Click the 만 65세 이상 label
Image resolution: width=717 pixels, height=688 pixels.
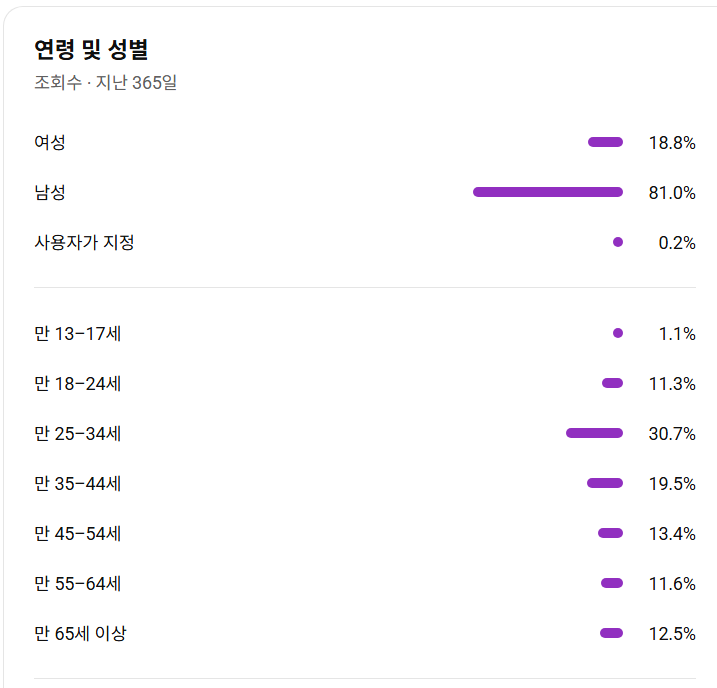[x=80, y=634]
